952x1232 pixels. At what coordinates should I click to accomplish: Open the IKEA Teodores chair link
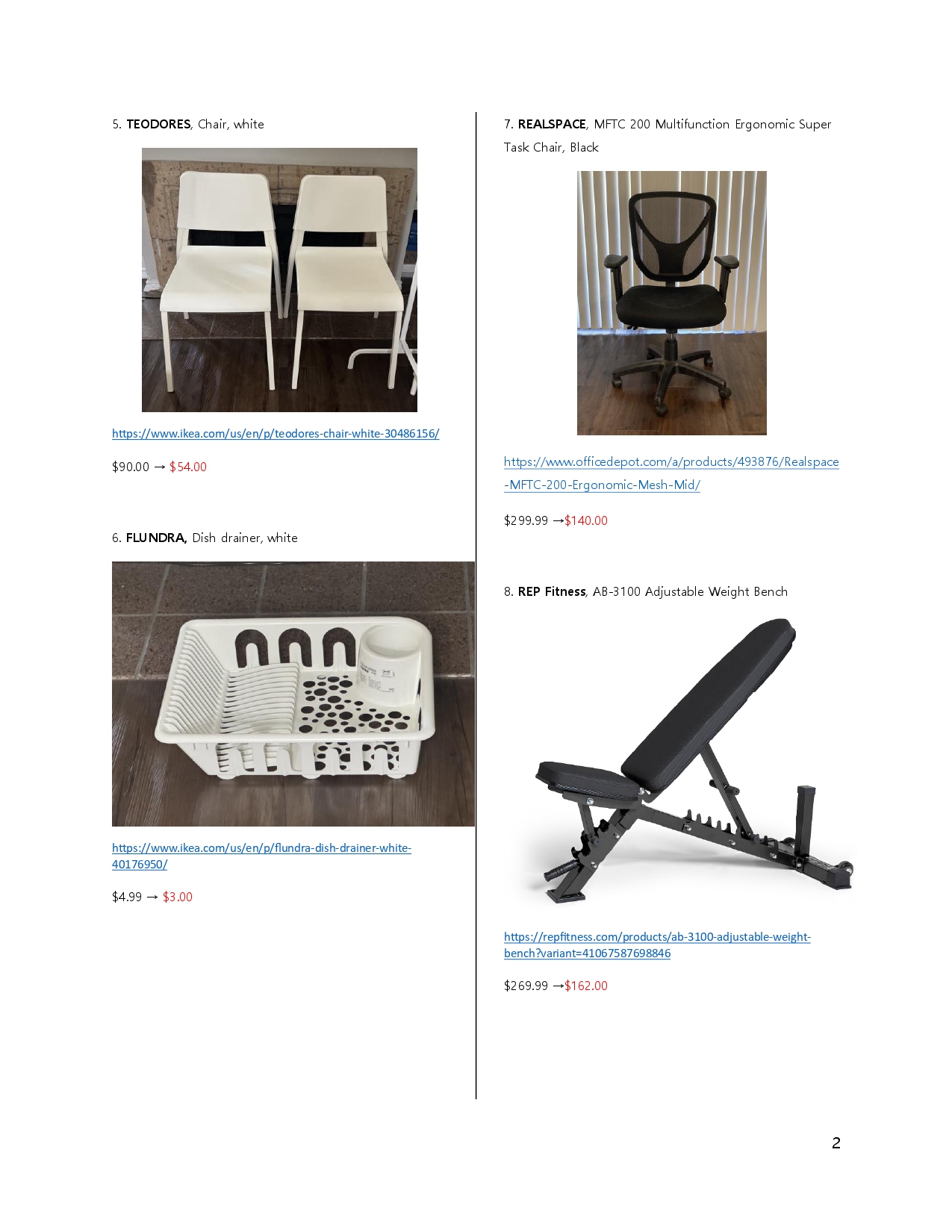click(x=276, y=434)
